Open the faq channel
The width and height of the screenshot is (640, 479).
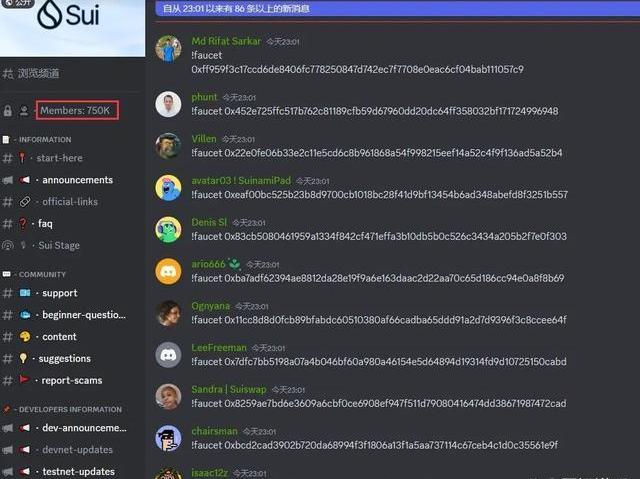tap(45, 224)
